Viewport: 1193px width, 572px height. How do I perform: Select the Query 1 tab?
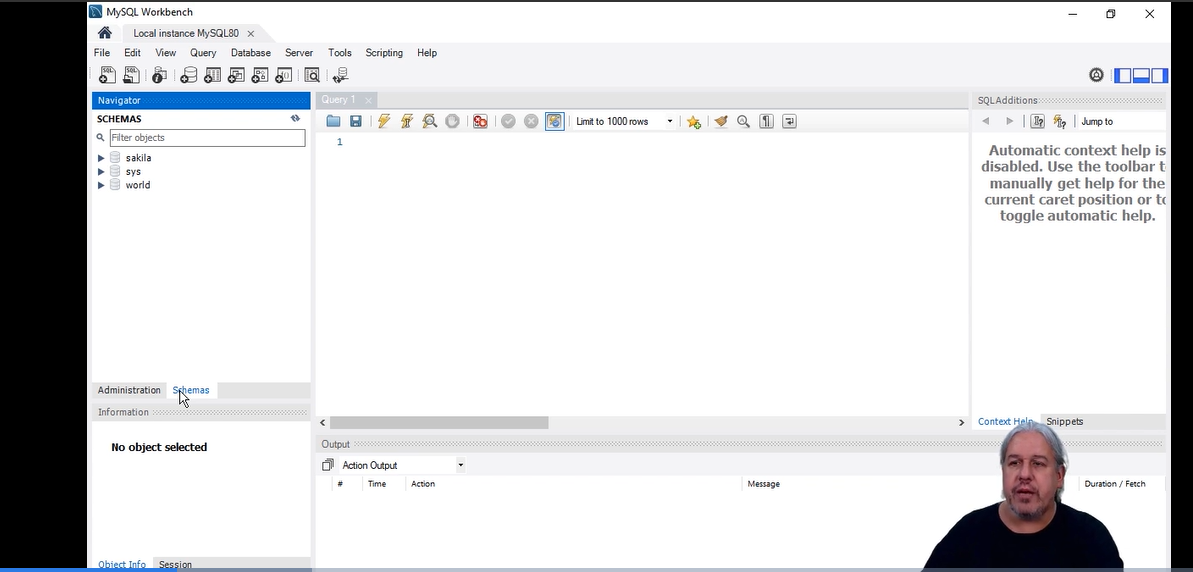(338, 100)
